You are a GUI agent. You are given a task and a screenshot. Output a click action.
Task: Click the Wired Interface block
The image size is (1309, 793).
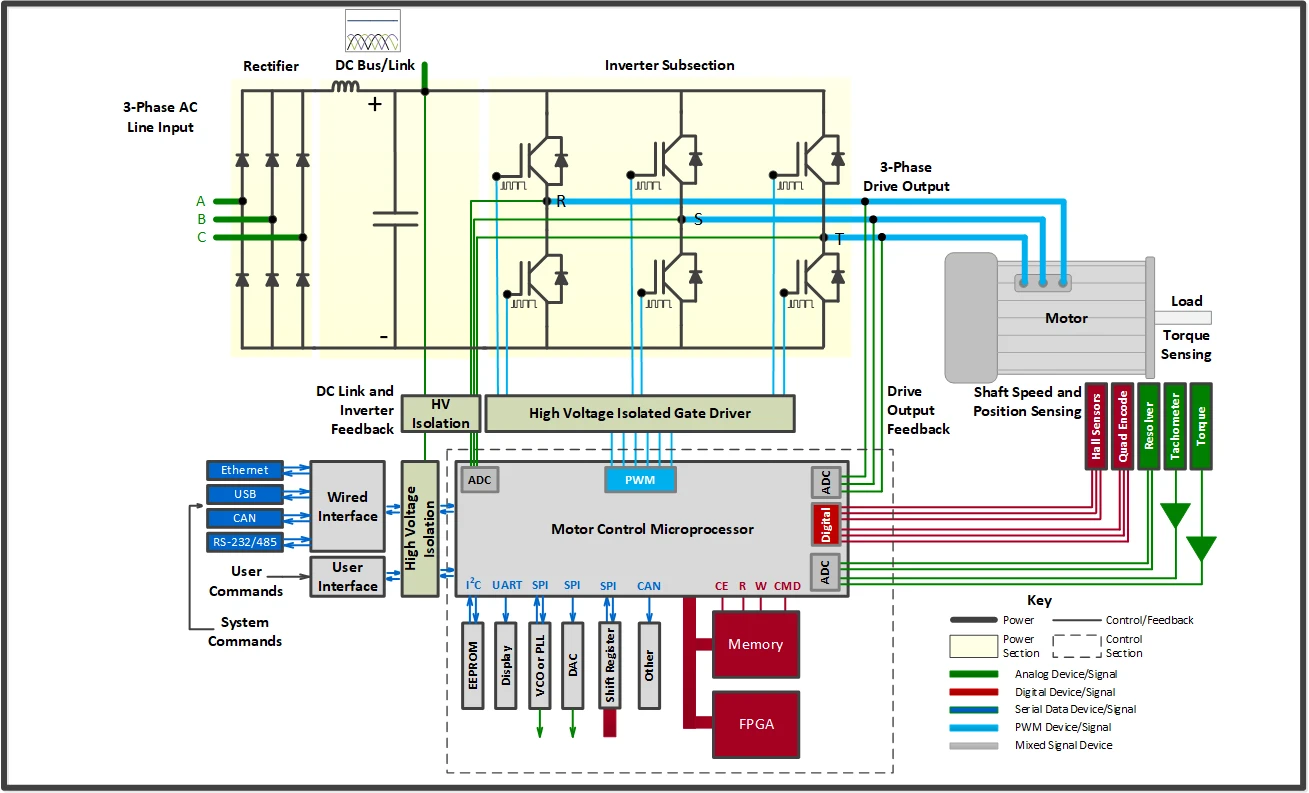347,506
